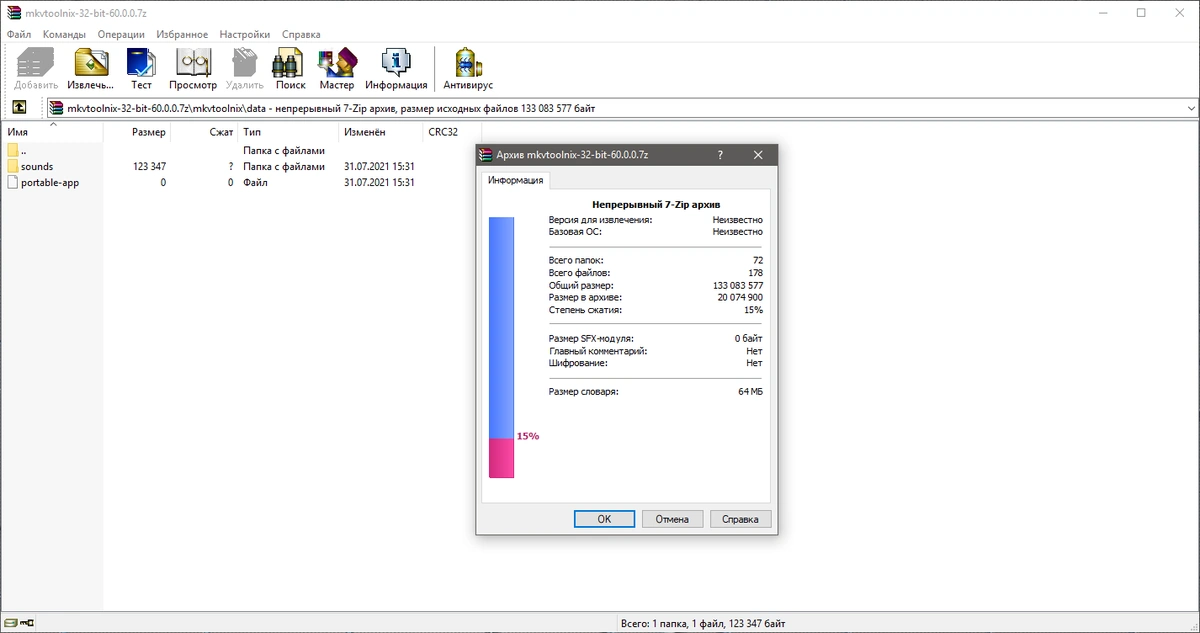Open the Файл menu
Viewport: 1200px width, 633px height.
19,34
